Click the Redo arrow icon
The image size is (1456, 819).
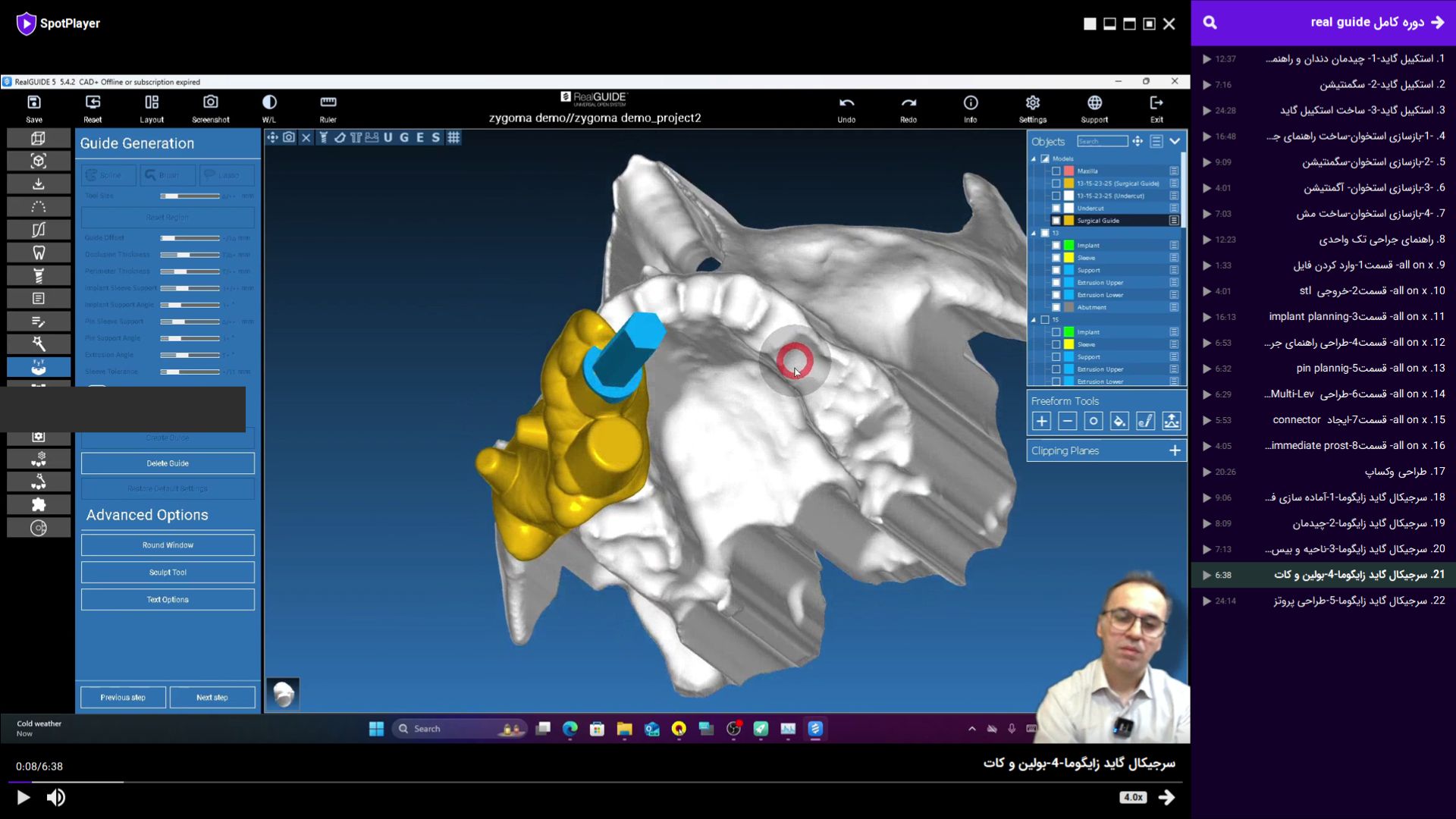click(x=908, y=102)
